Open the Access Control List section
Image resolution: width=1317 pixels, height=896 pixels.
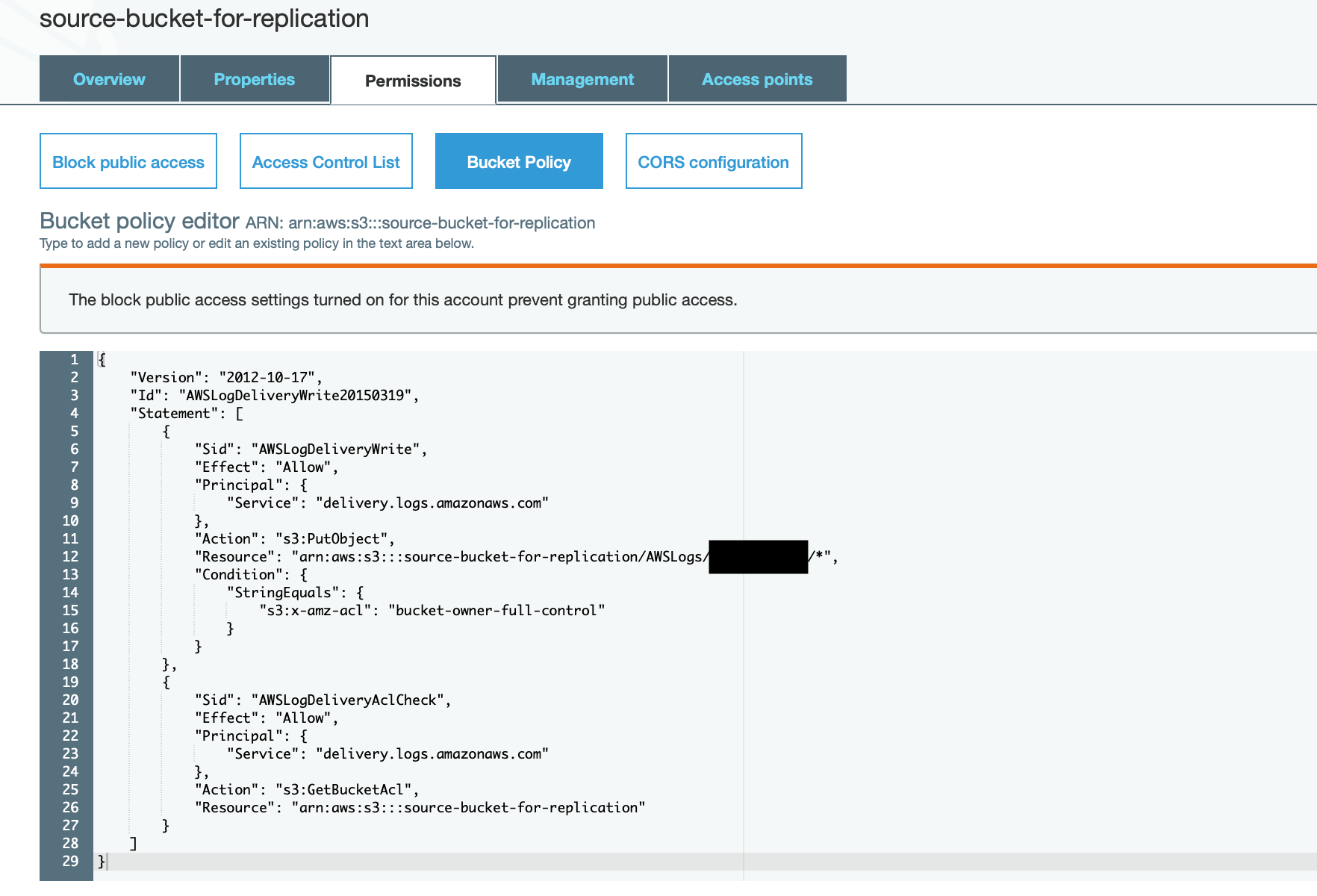coord(326,161)
